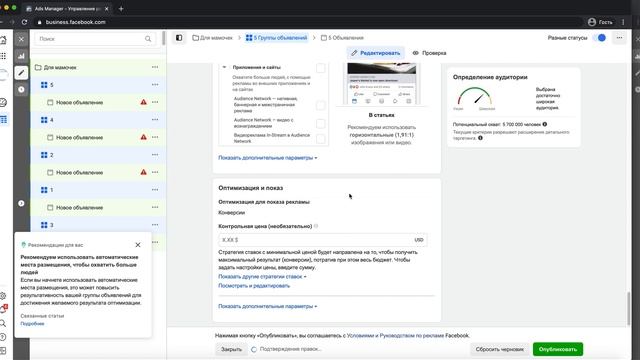The image size is (640, 360).
Task: Open 5 Объявления breadcrumb
Action: [x=342, y=38]
